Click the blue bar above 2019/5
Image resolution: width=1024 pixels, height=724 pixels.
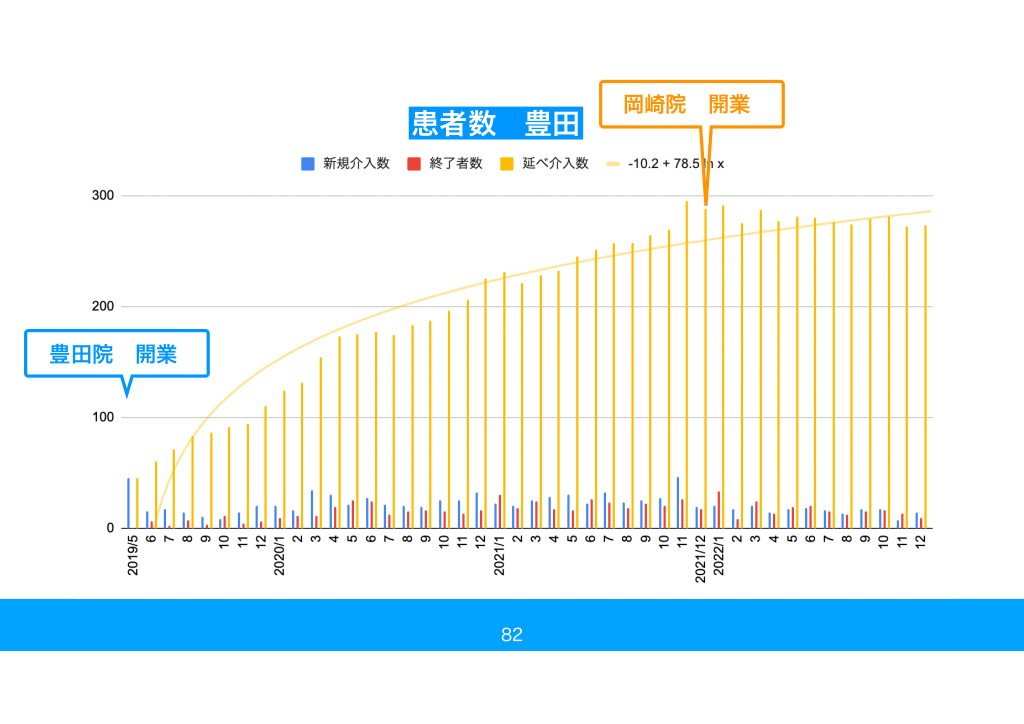[128, 503]
